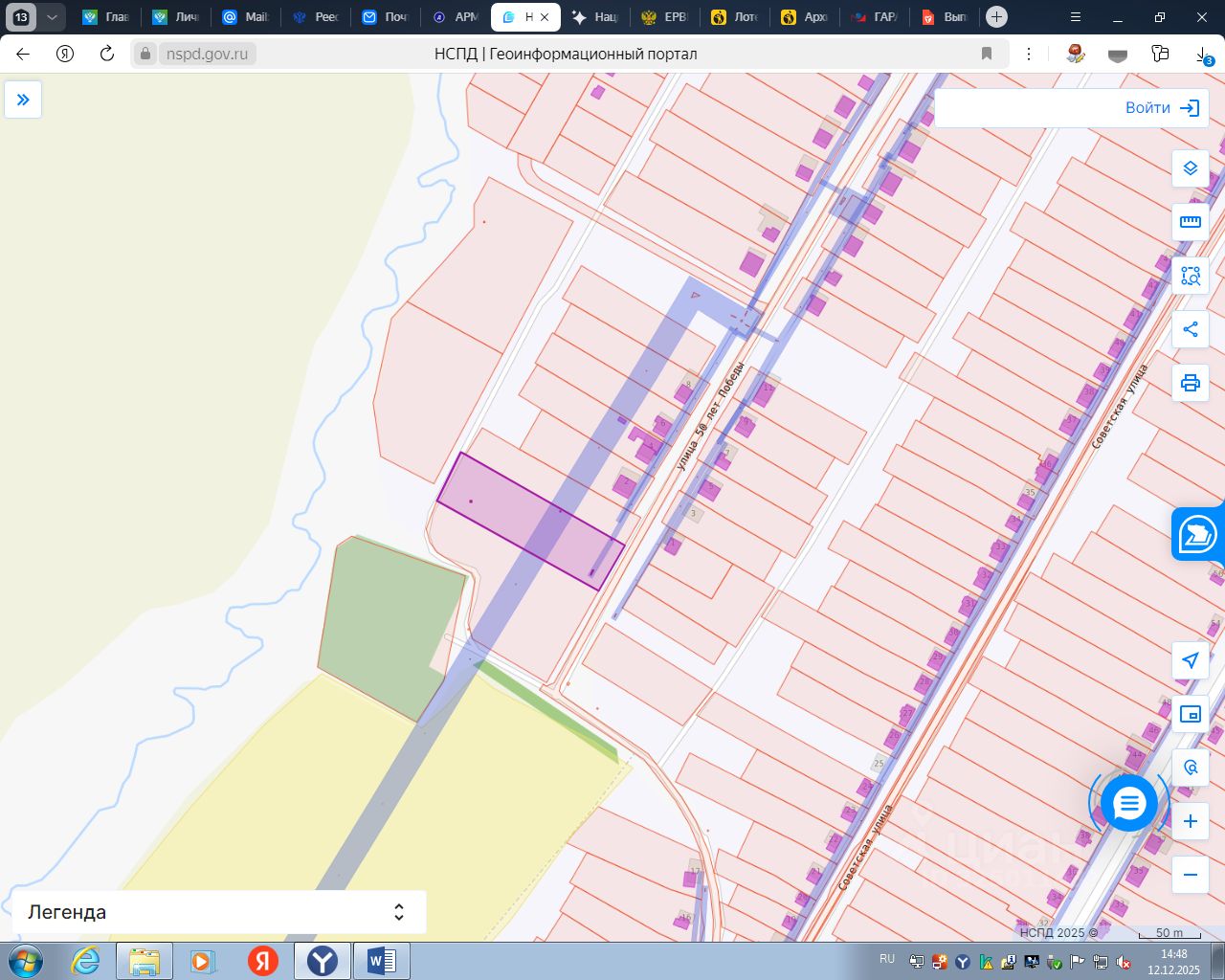Switch to the Глав tab
Image resolution: width=1225 pixels, height=980 pixels.
(106, 17)
